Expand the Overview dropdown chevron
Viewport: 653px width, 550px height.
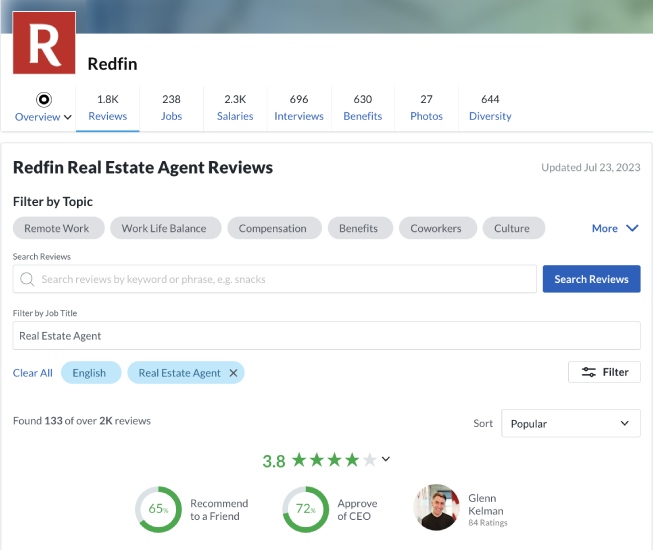pos(67,117)
